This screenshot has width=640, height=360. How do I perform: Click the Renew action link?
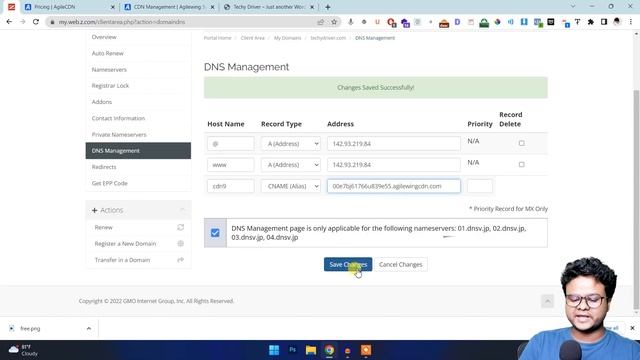pyautogui.click(x=104, y=227)
